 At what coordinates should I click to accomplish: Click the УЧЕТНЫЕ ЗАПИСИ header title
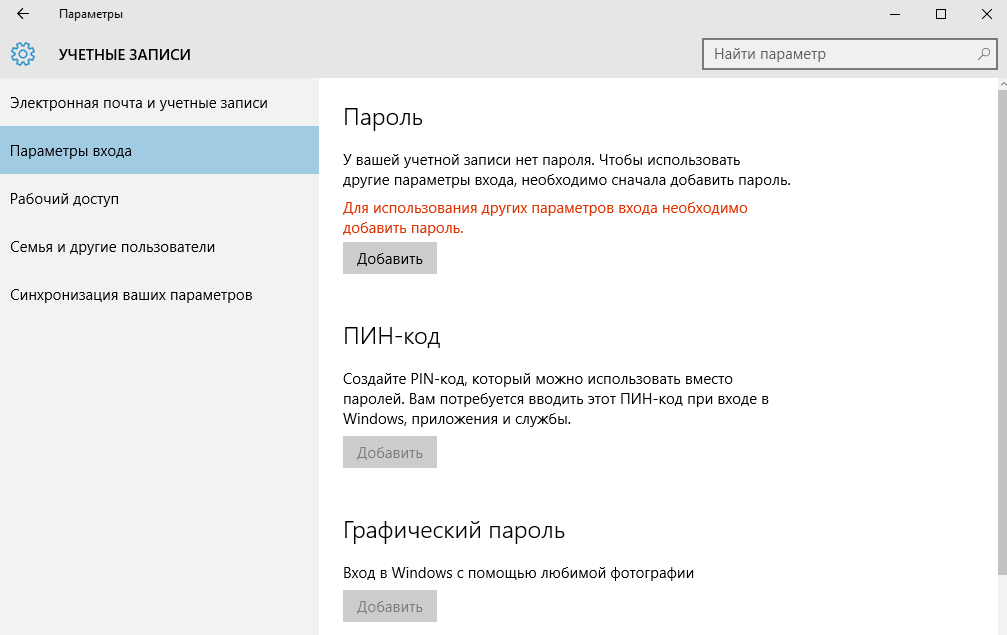[x=125, y=54]
